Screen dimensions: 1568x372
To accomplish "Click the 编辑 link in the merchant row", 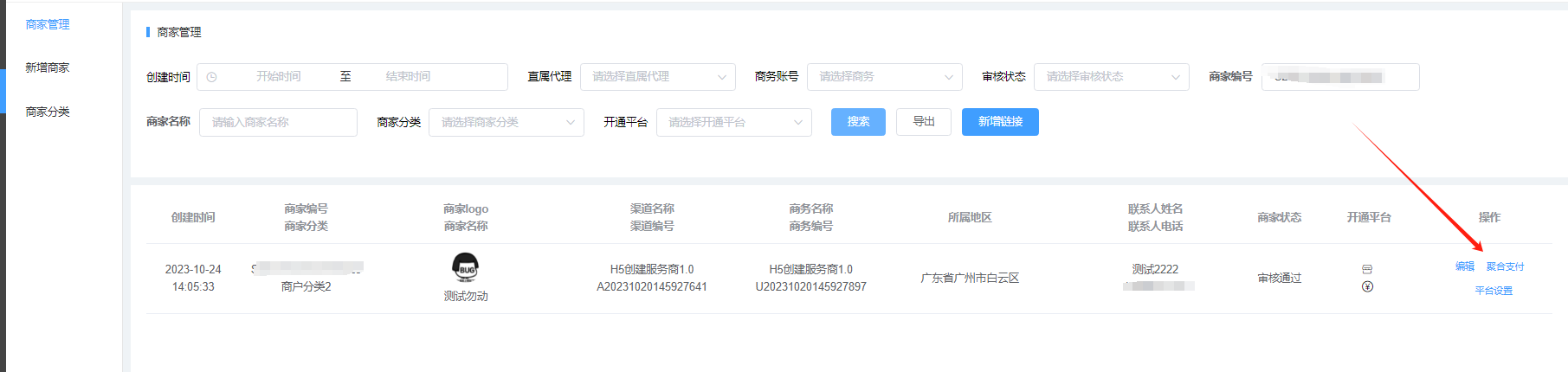I will coord(1465,266).
